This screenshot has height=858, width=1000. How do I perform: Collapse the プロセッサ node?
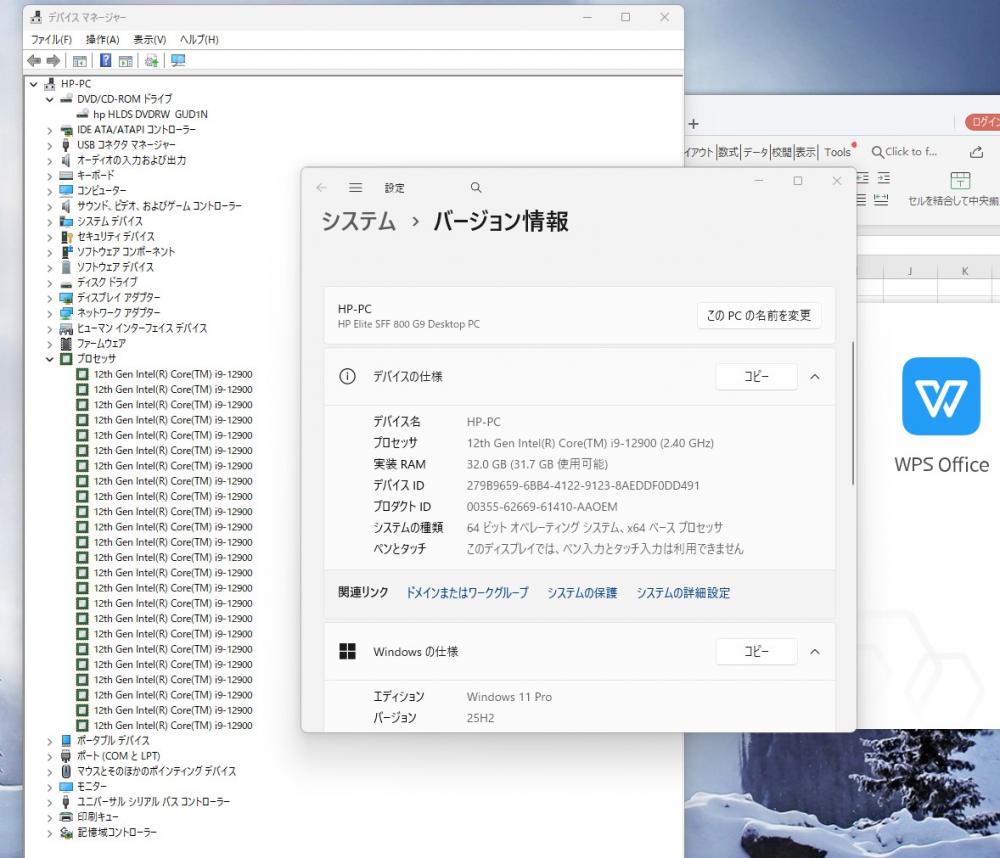[50, 359]
